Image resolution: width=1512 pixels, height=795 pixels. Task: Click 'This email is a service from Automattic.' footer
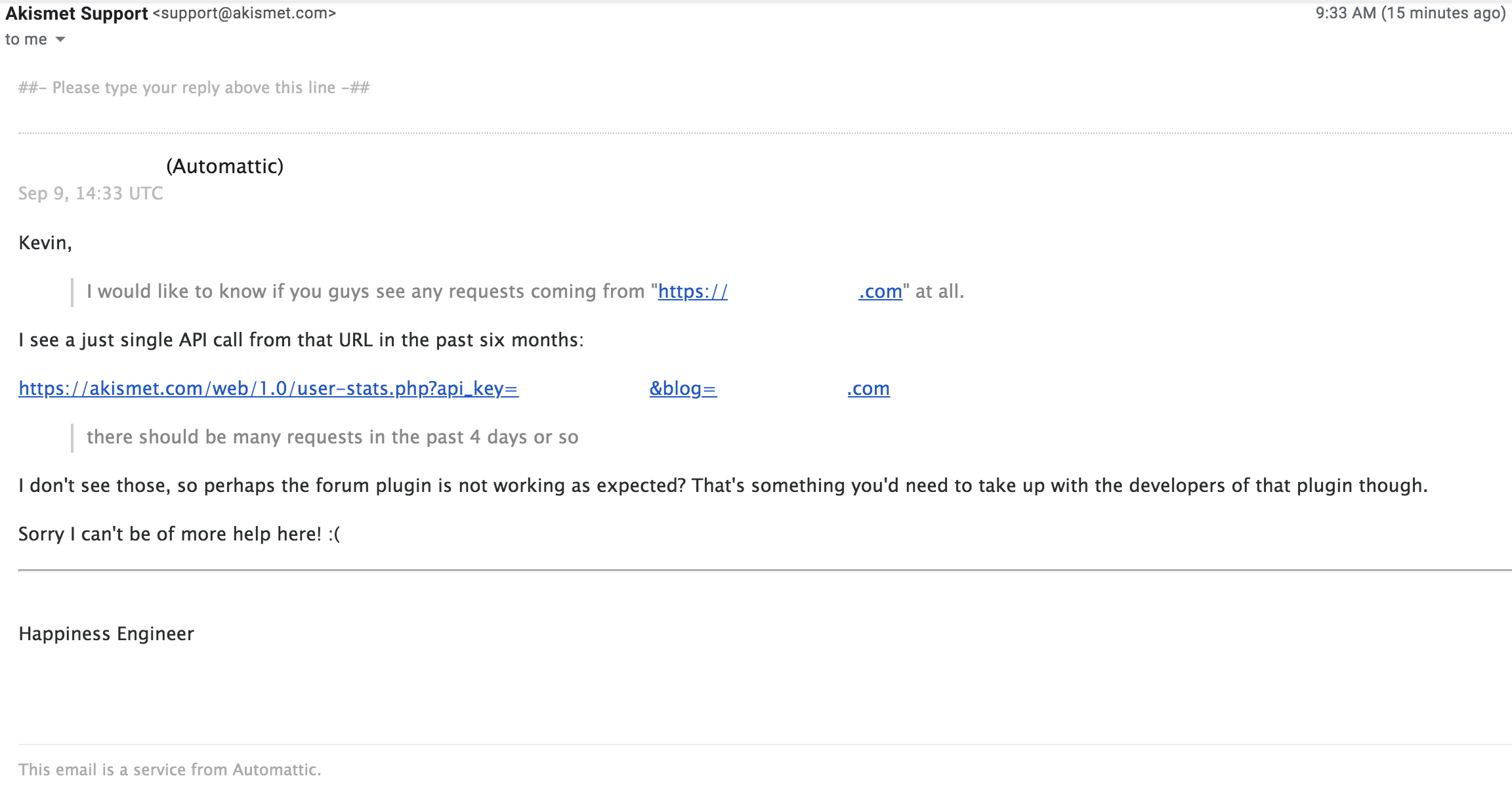(x=170, y=770)
